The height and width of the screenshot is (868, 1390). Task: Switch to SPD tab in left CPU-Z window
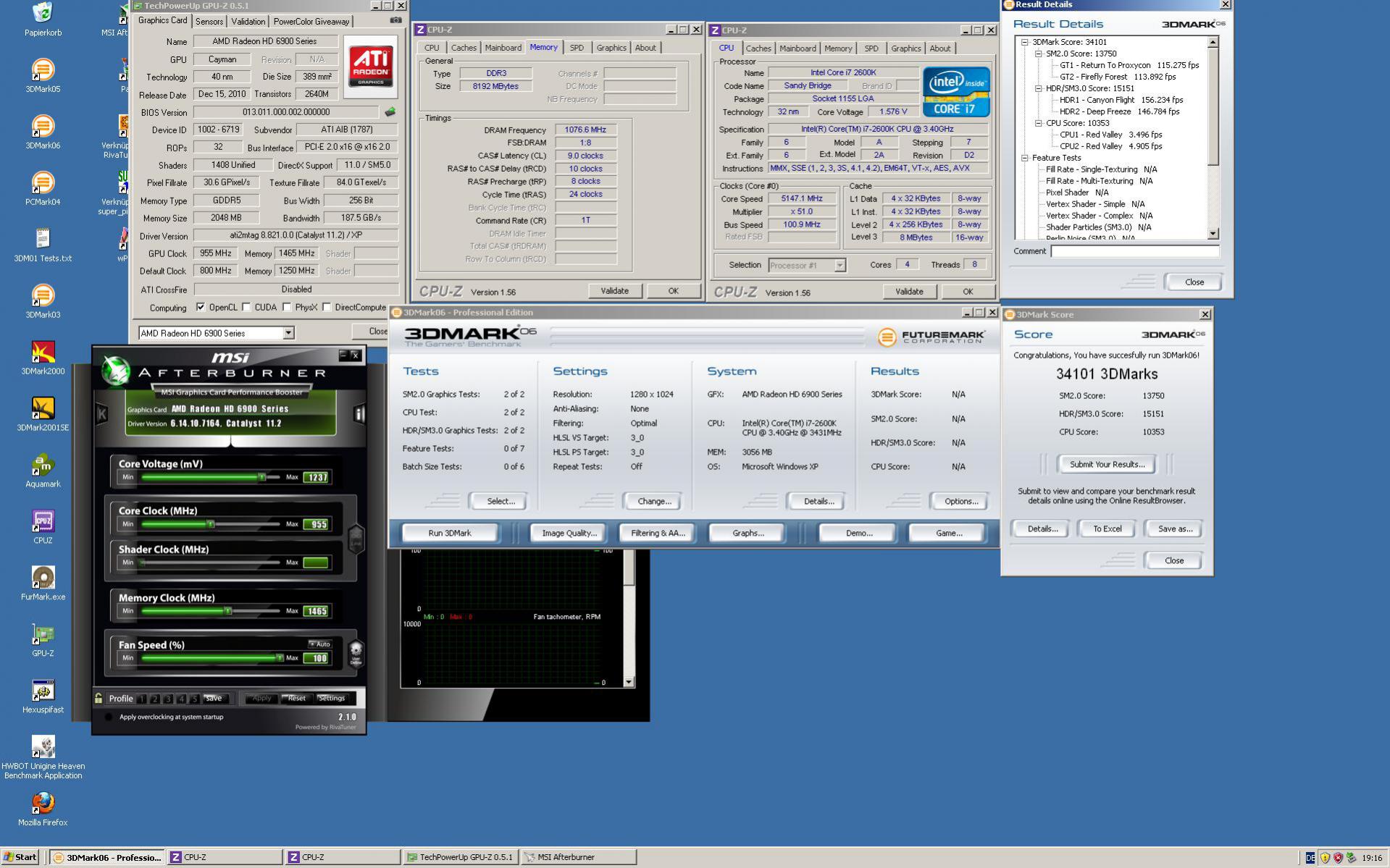click(x=577, y=48)
